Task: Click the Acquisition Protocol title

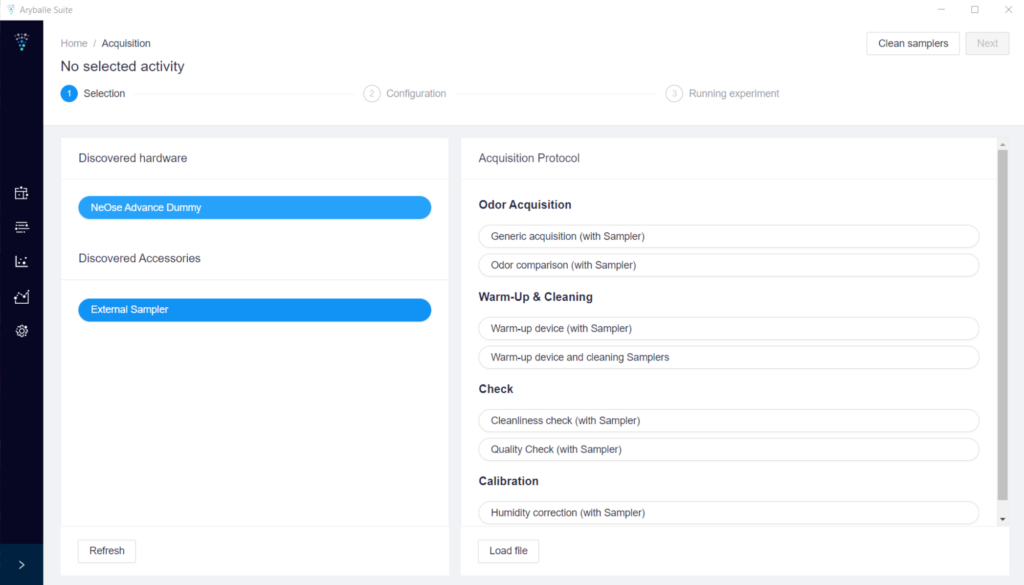Action: click(529, 158)
